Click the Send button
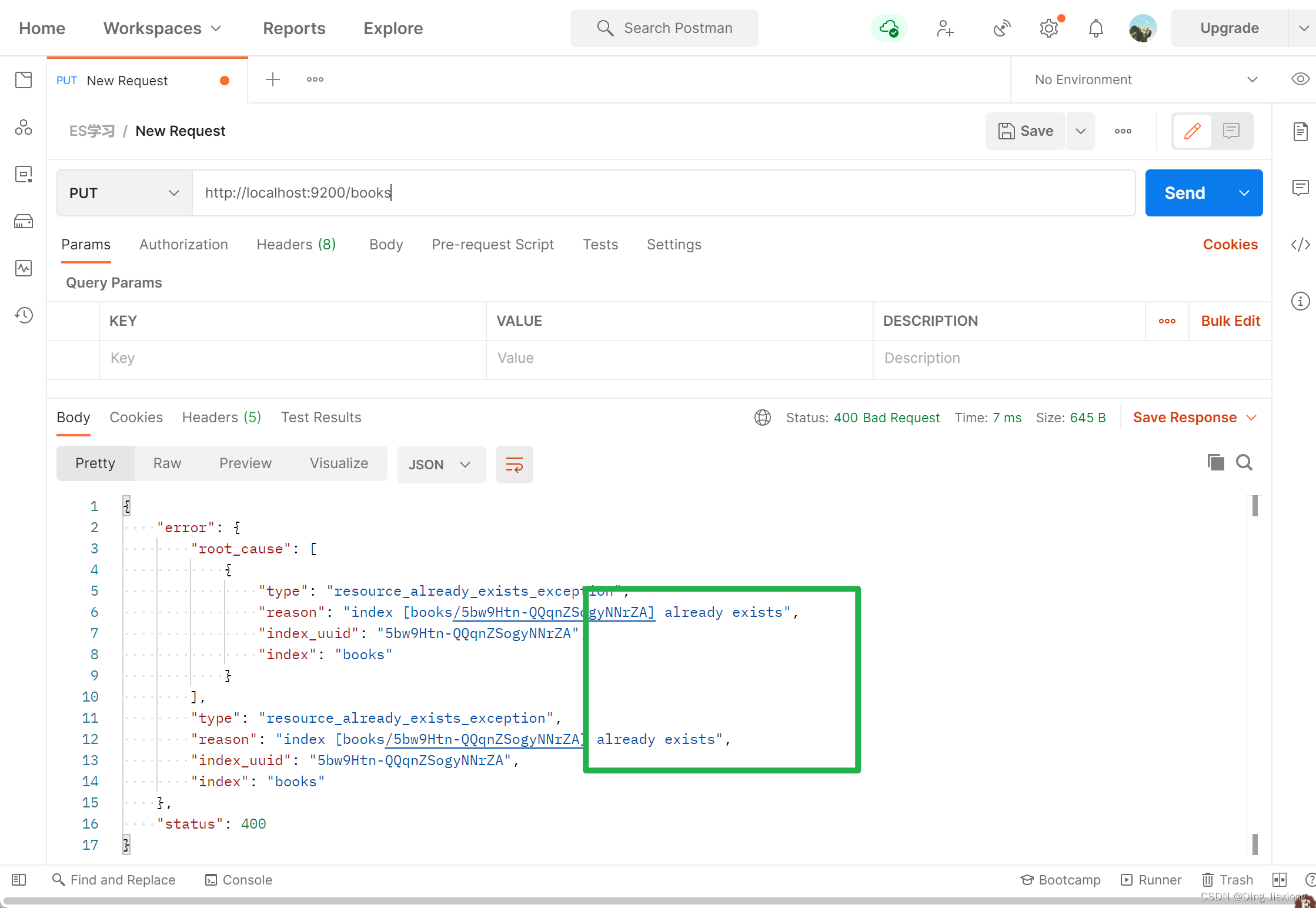1316x908 pixels. [x=1185, y=193]
